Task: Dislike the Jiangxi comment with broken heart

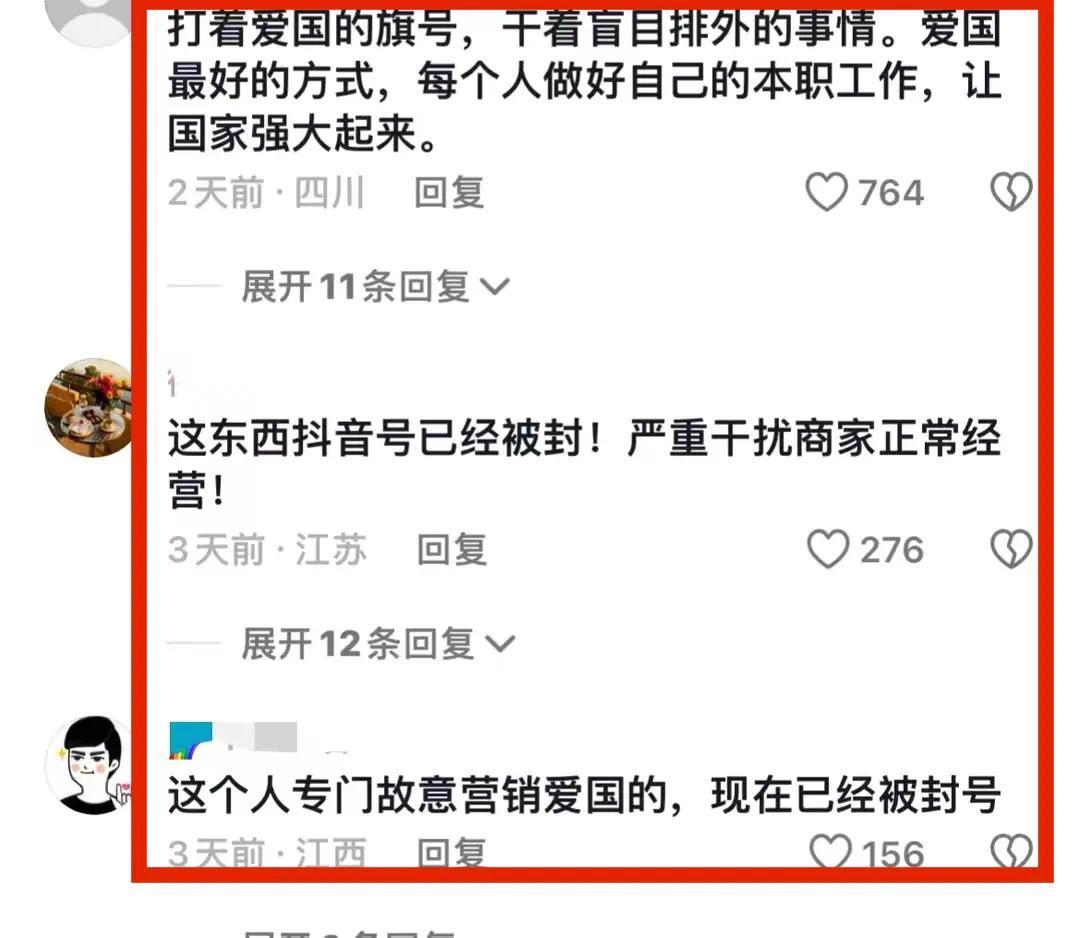Action: pyautogui.click(x=1010, y=852)
